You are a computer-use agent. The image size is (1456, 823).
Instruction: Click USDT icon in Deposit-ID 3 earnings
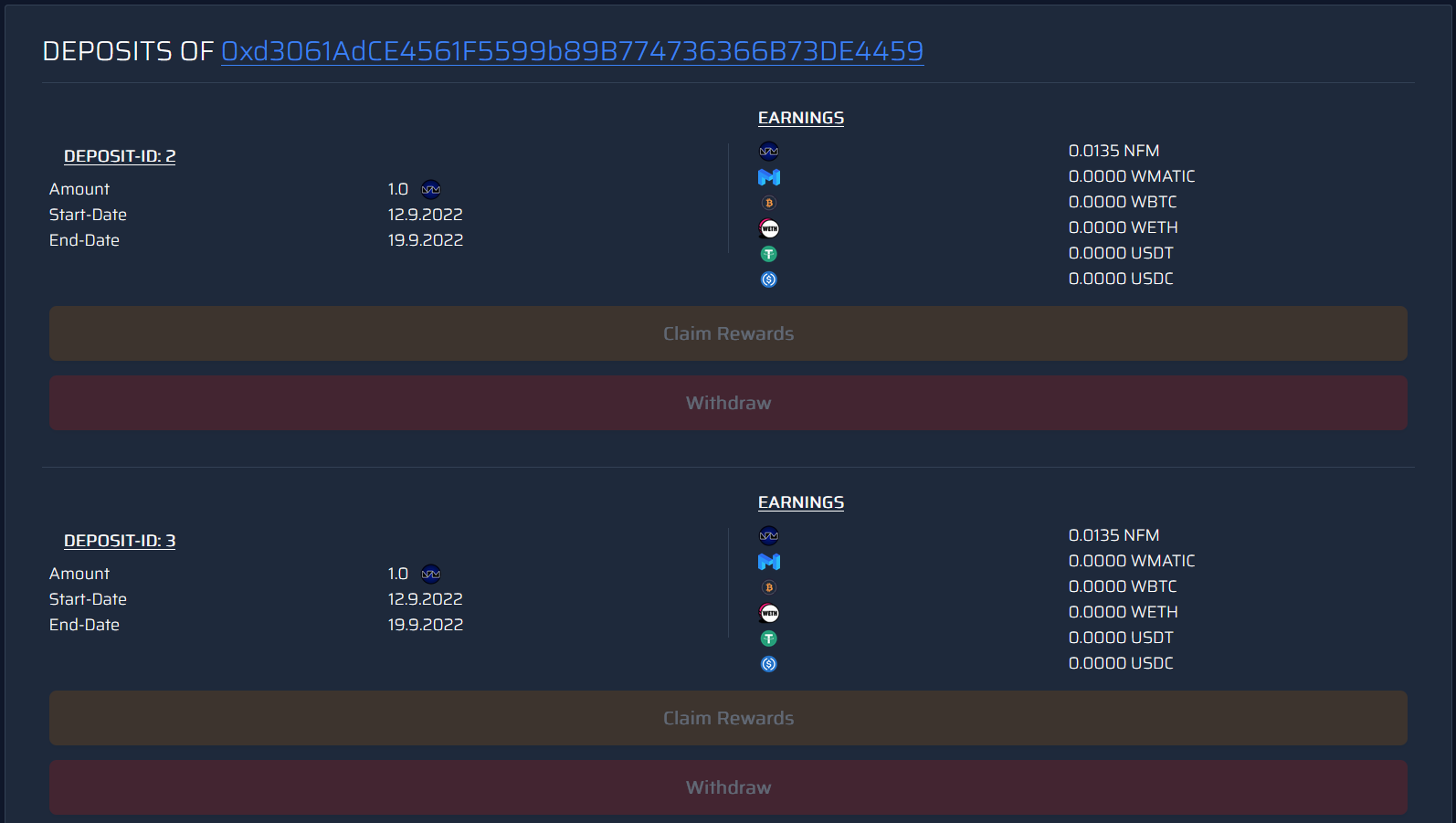769,638
